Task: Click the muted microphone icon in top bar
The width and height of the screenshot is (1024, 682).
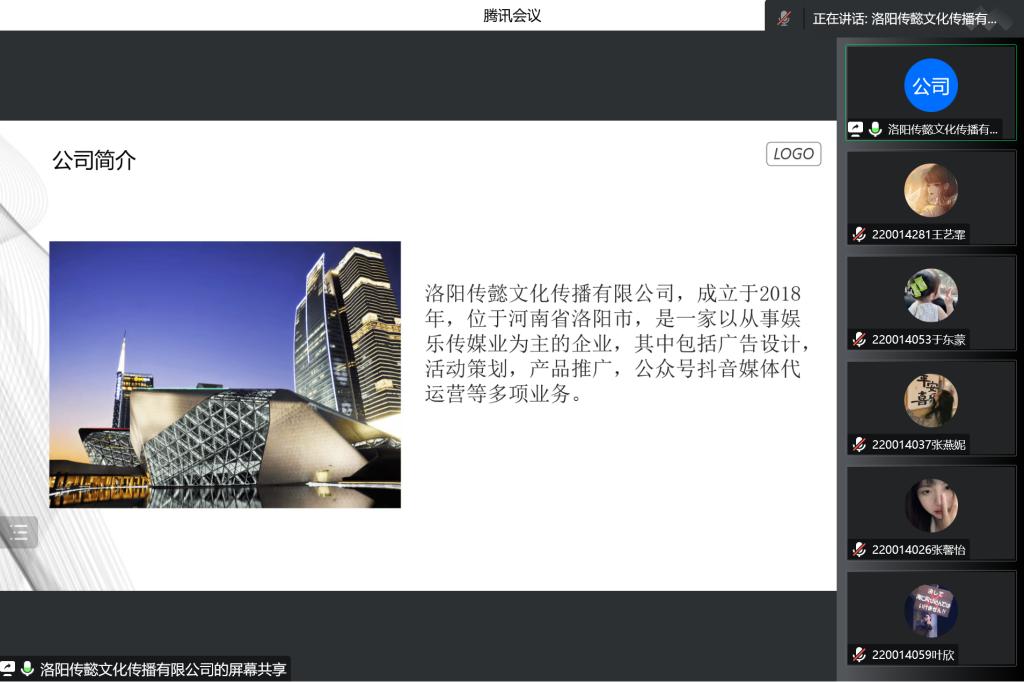Action: click(784, 18)
